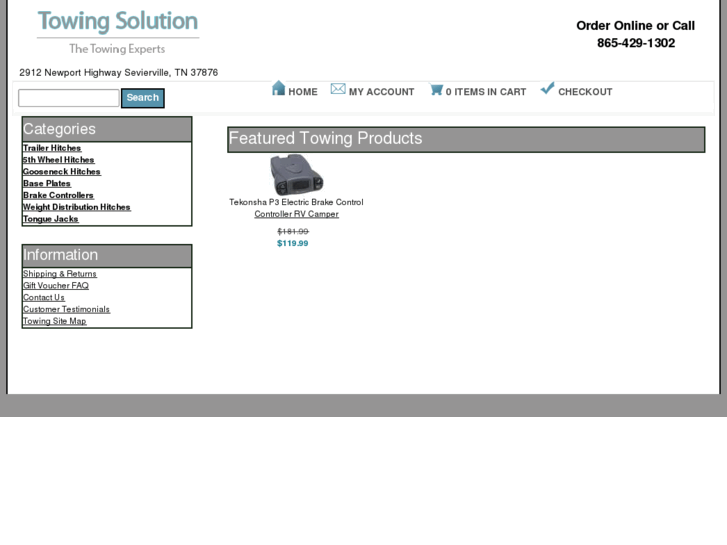Click the checkmark icon beside Checkout

pos(547,88)
